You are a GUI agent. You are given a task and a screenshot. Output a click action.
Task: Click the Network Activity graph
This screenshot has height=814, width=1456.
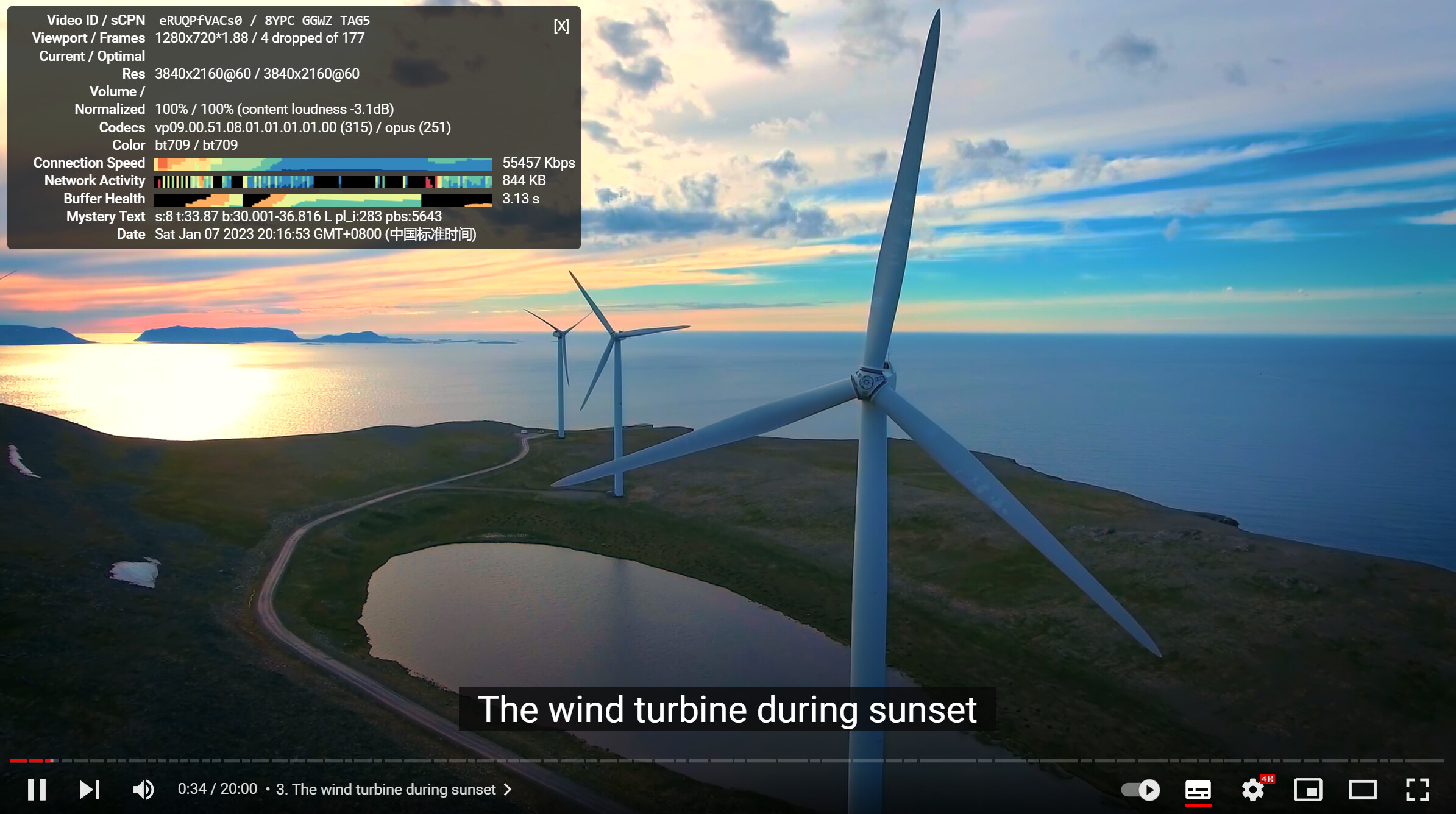(x=322, y=181)
